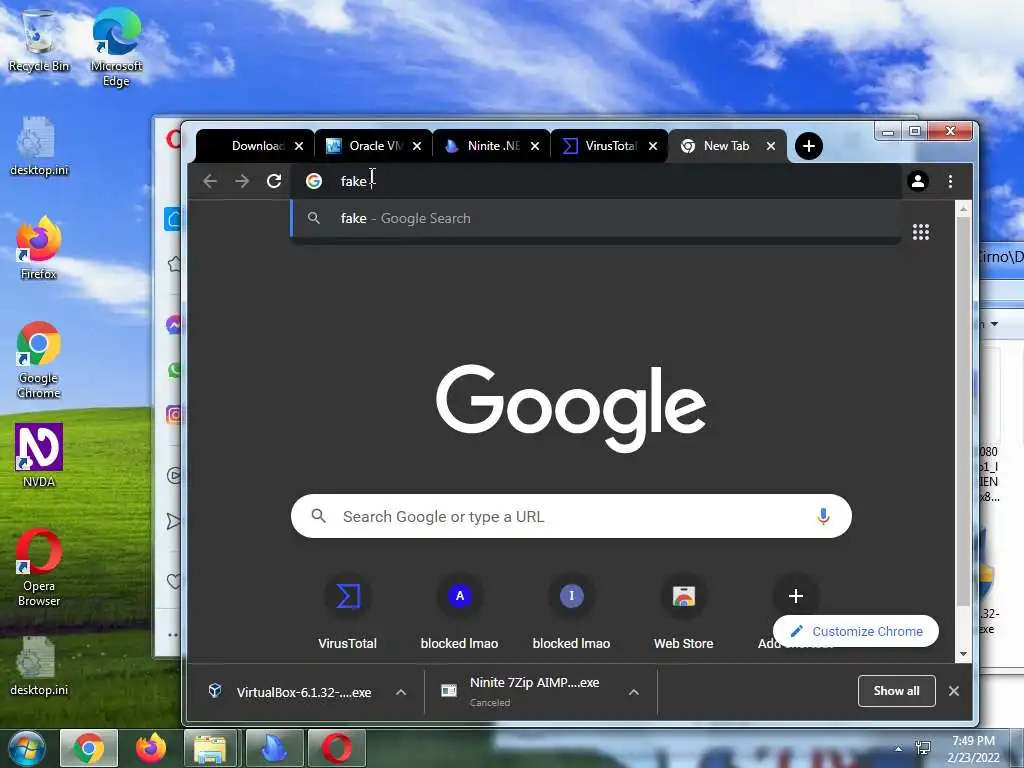
Task: Click the page vertical scrollbar
Action: 963,411
